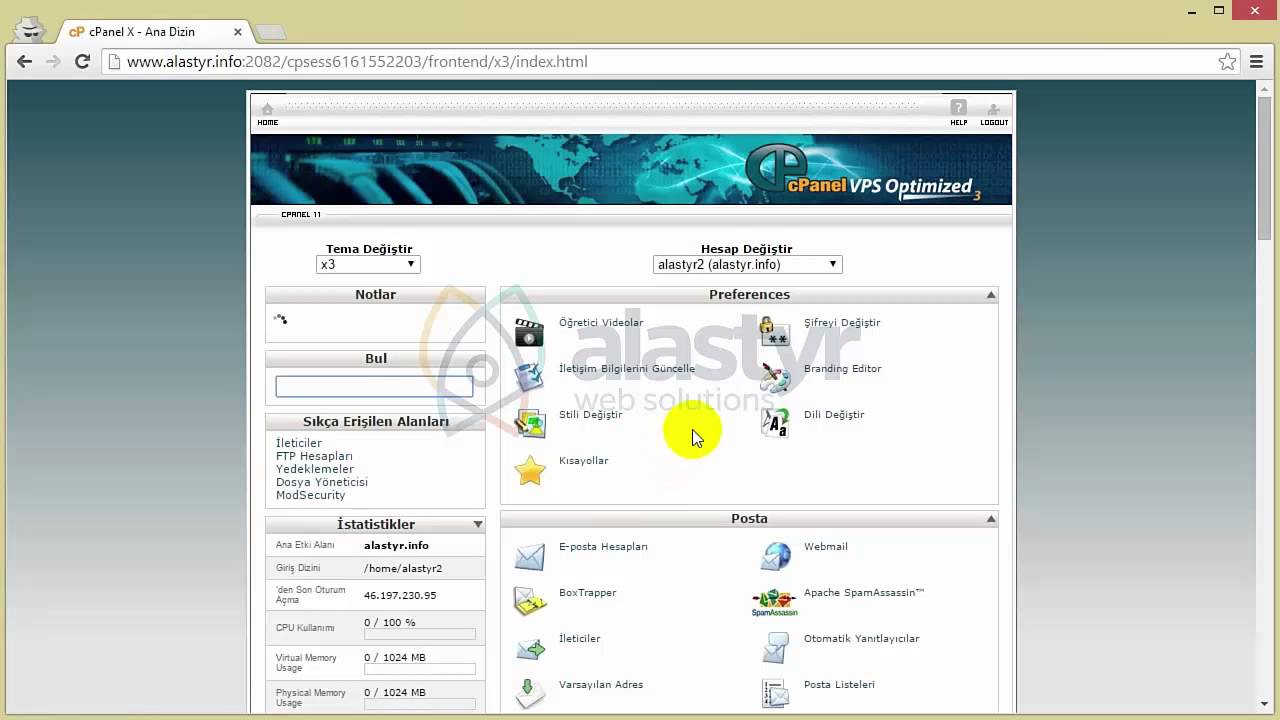Viewport: 1280px width, 720px height.
Task: Click the Öğretici Videolar text link
Action: pos(601,323)
